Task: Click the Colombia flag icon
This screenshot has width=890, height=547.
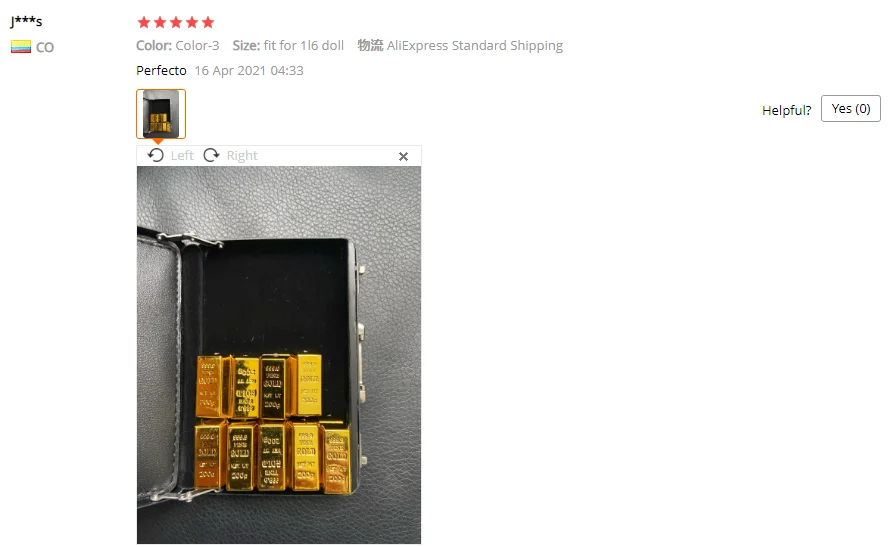Action: click(x=21, y=47)
